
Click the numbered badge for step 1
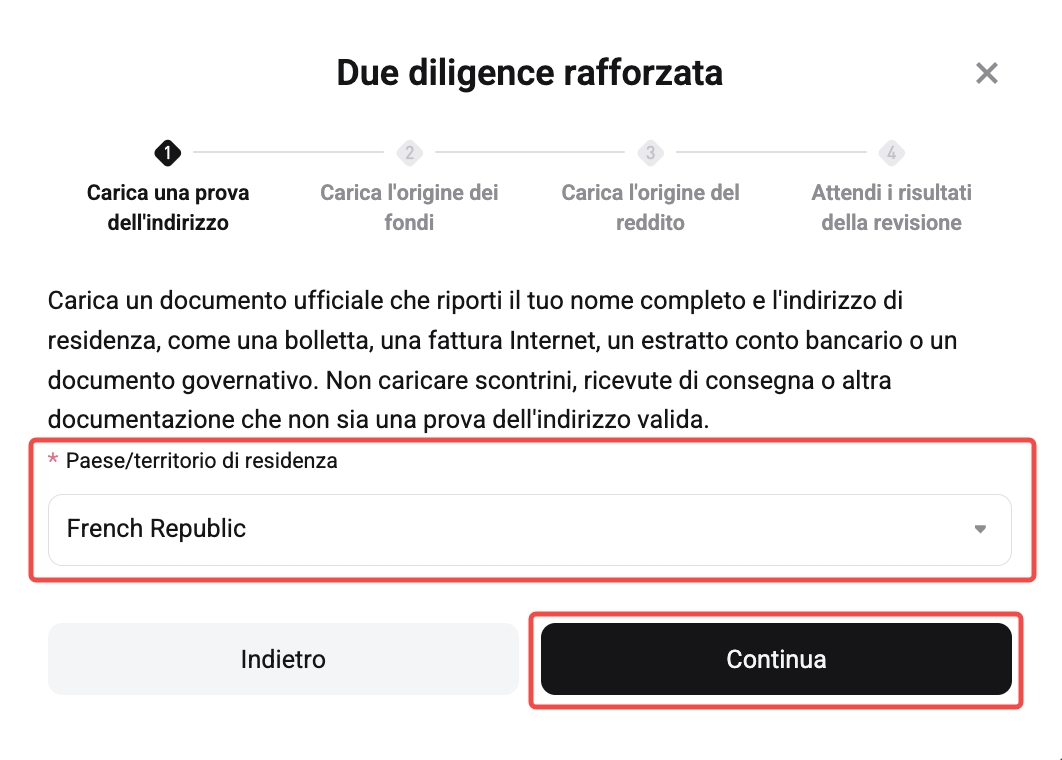(167, 153)
